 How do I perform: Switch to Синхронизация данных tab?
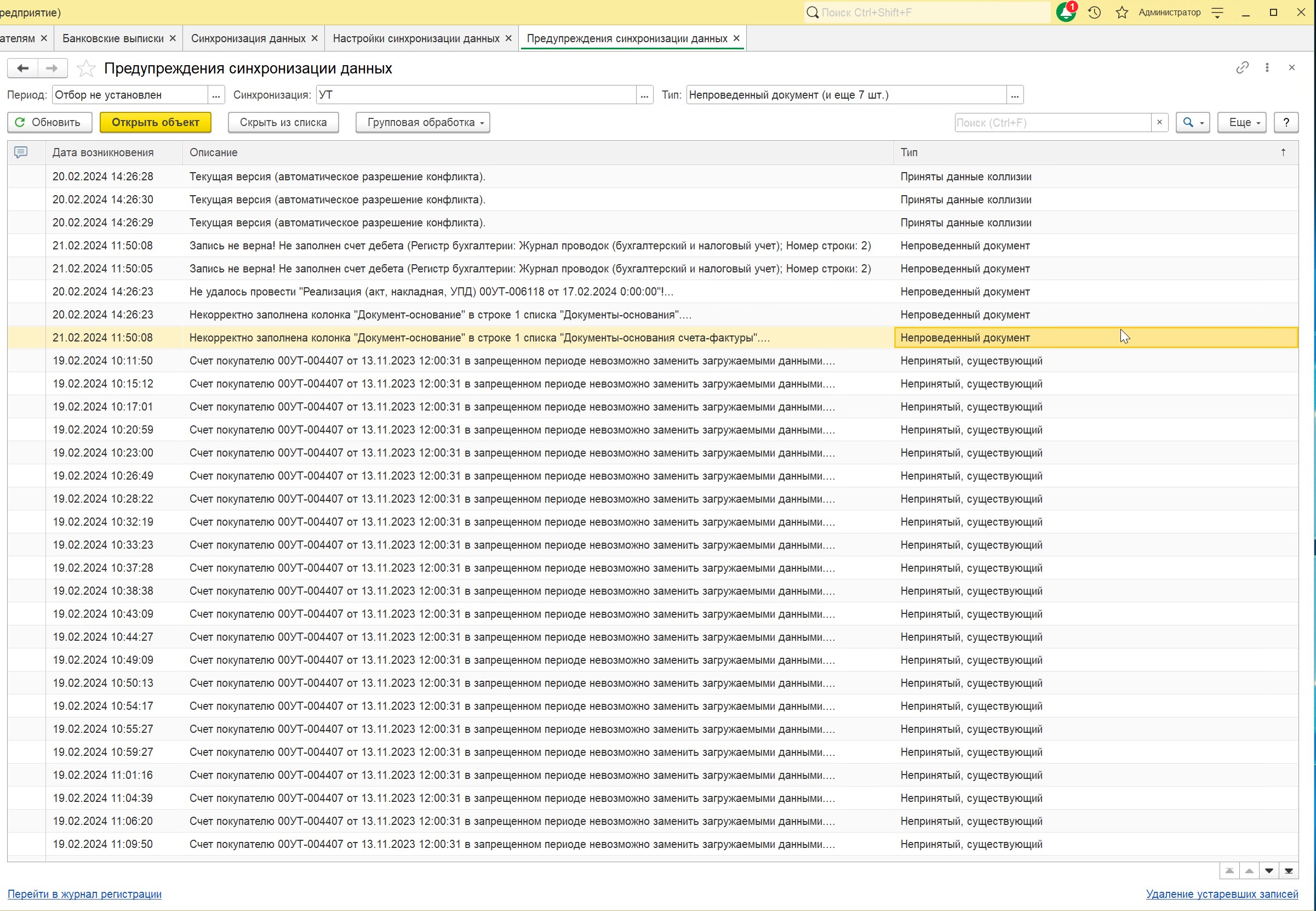tap(248, 38)
